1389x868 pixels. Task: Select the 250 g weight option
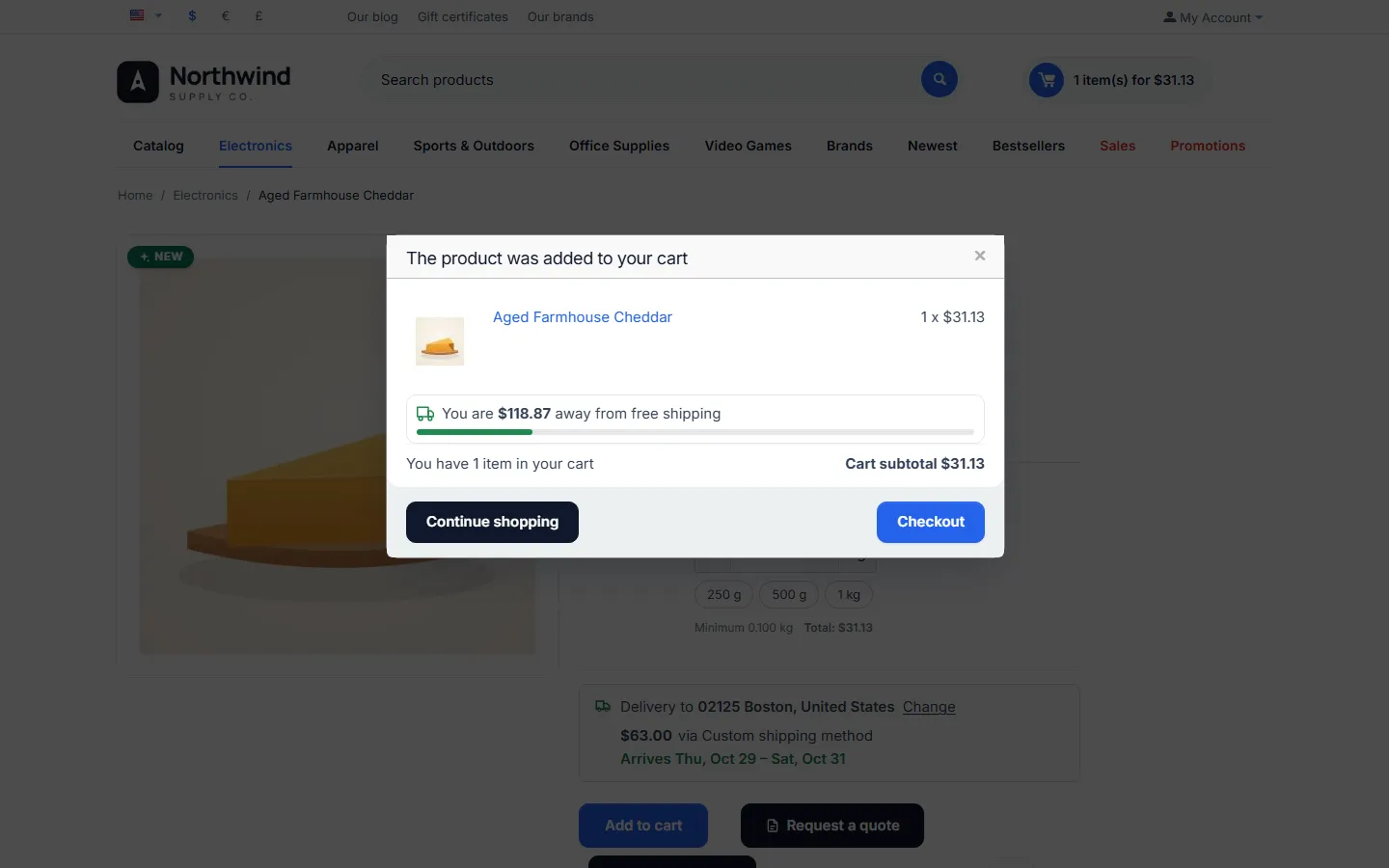[x=724, y=595]
